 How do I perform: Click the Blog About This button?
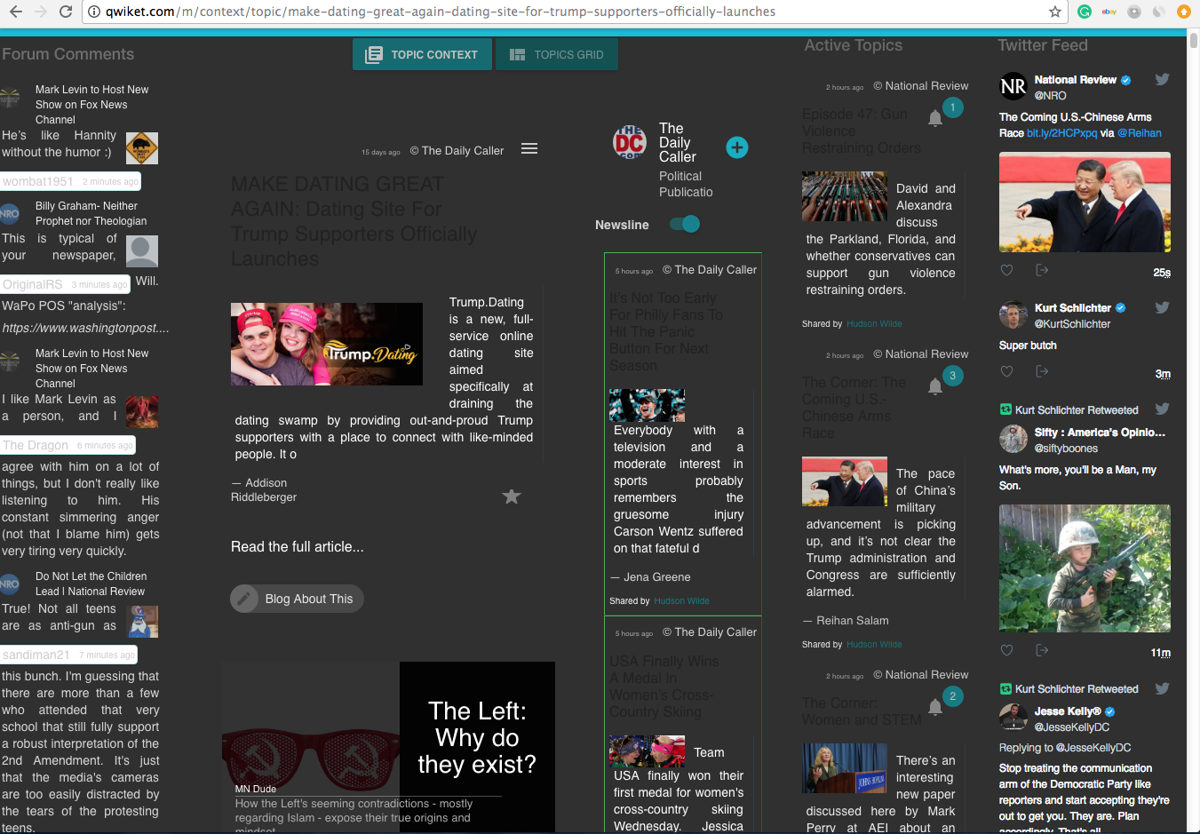click(297, 599)
